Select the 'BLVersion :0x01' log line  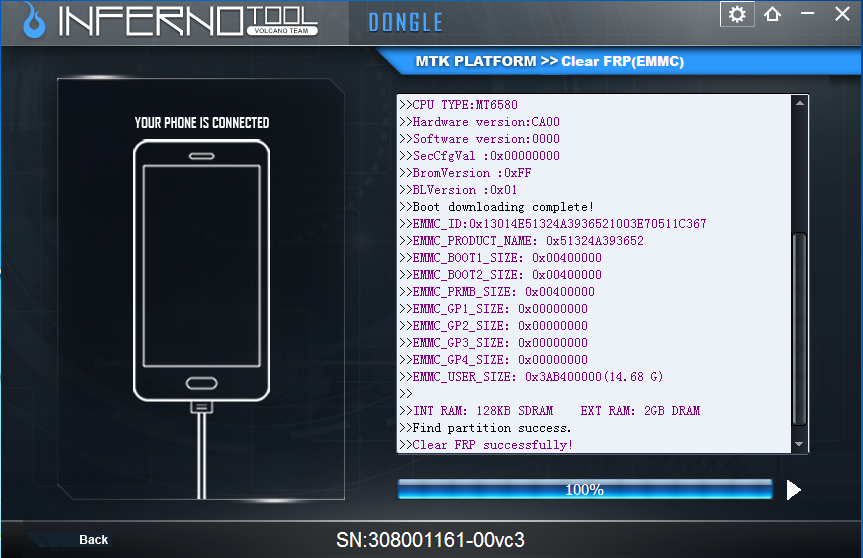458,190
